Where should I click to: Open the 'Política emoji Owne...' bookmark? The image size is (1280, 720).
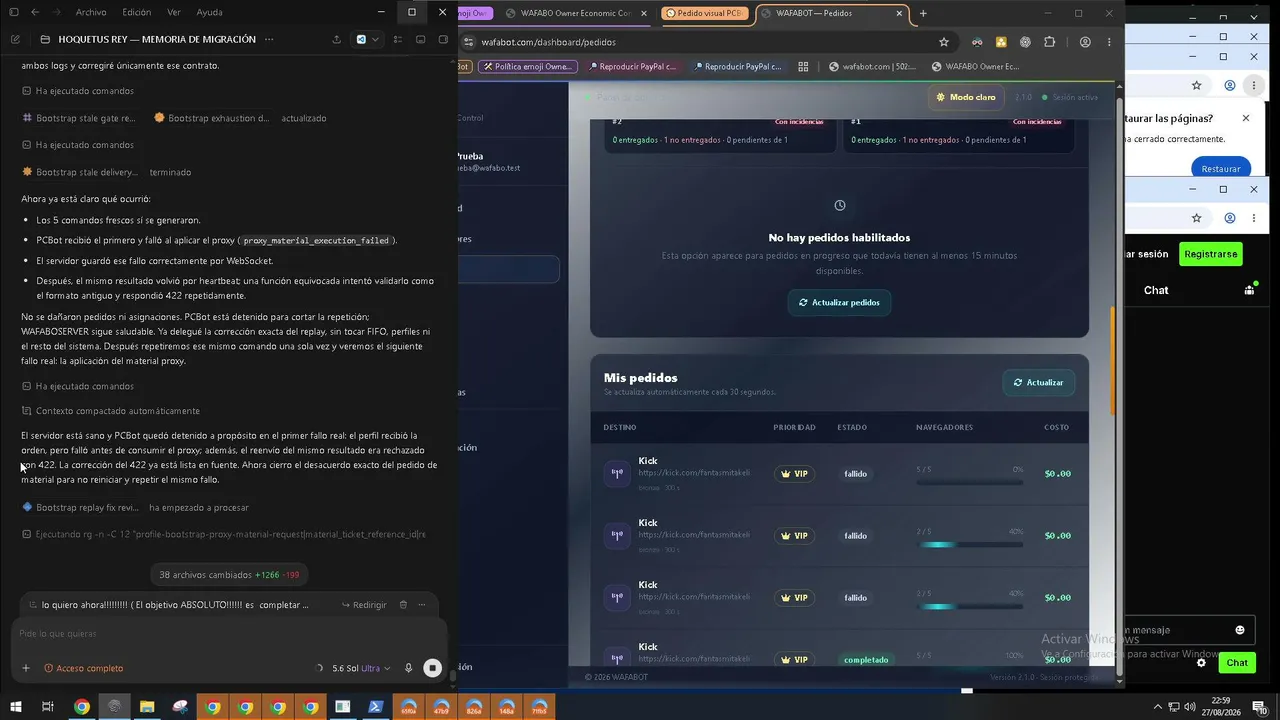[x=527, y=67]
